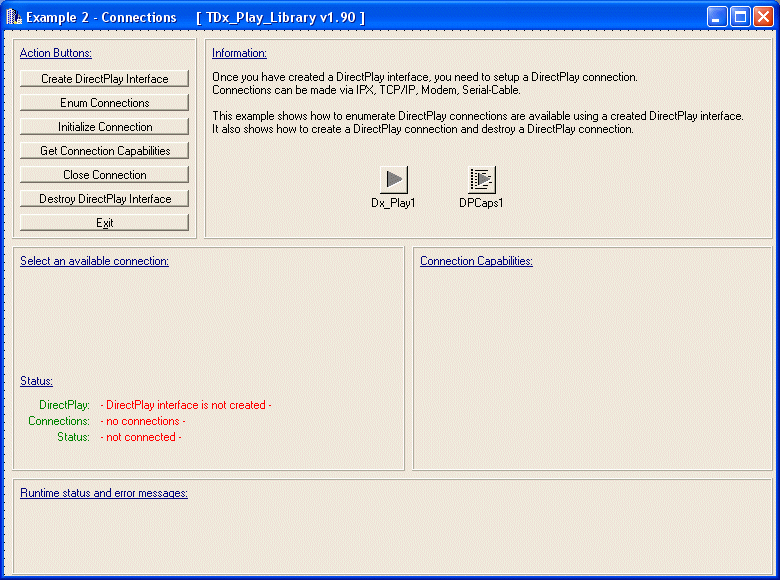Click the '- not connected -' status text
Screen dimensions: 780x580
click(141, 437)
